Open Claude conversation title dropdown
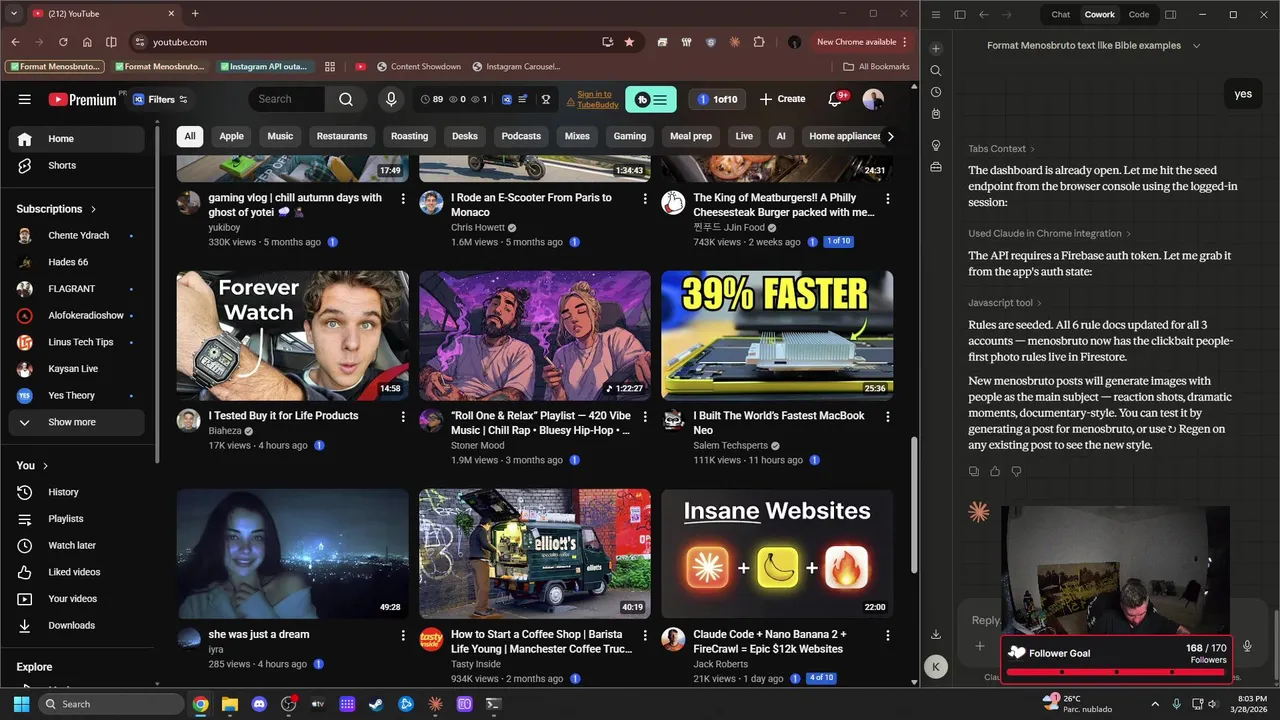Image resolution: width=1280 pixels, height=720 pixels. (1196, 45)
